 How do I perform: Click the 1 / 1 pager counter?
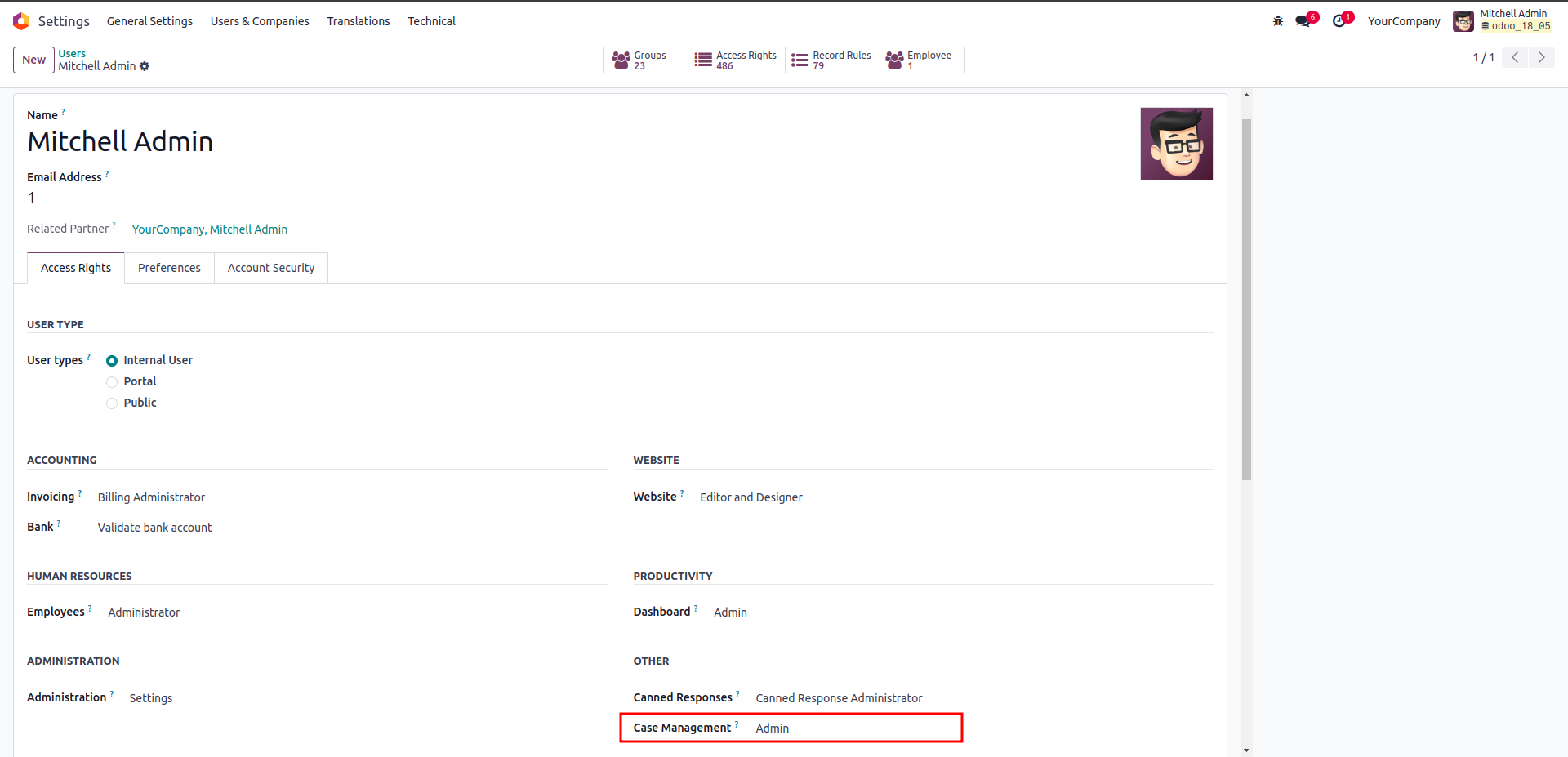coord(1483,58)
